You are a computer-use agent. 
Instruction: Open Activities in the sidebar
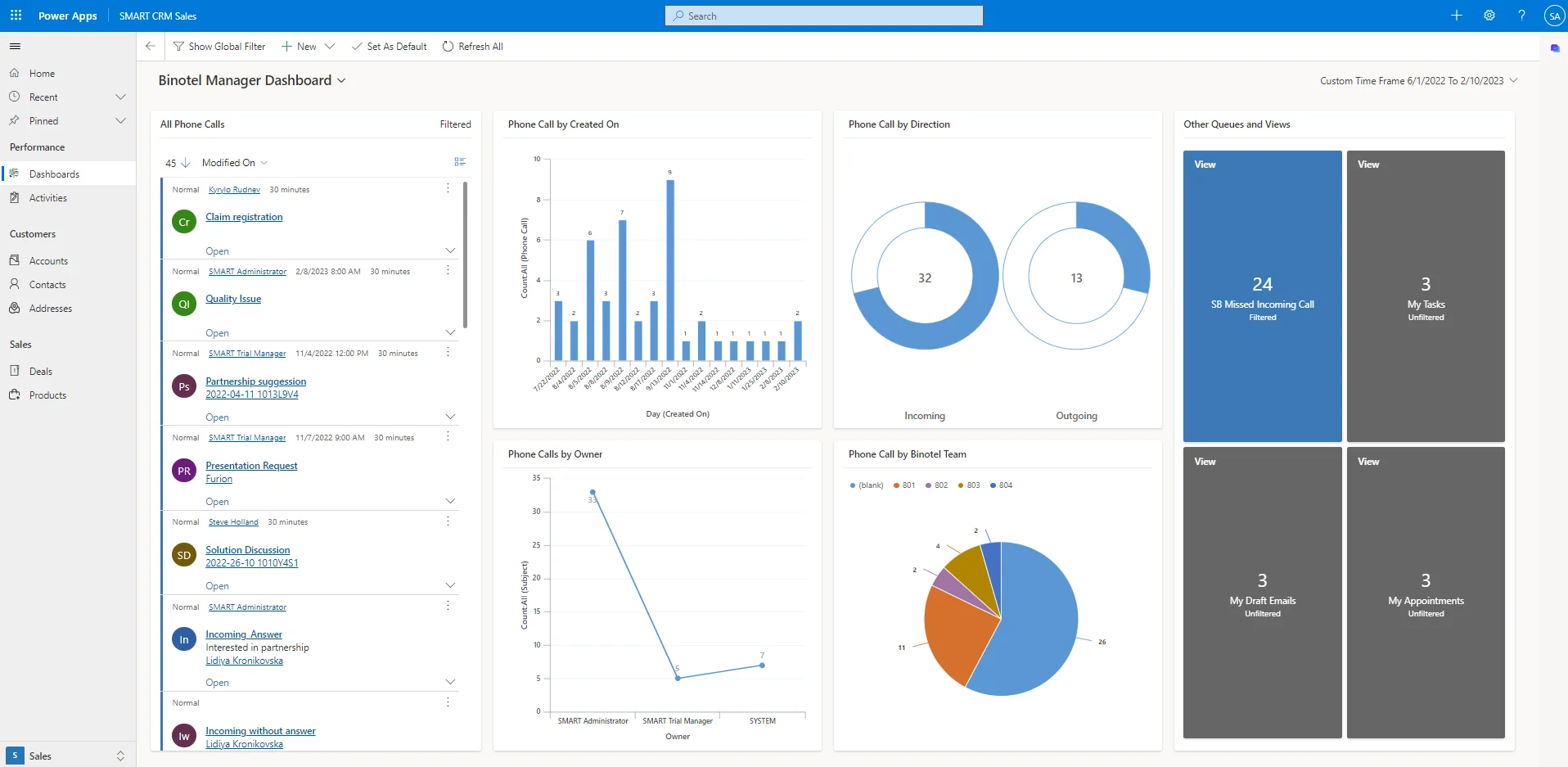(x=48, y=198)
